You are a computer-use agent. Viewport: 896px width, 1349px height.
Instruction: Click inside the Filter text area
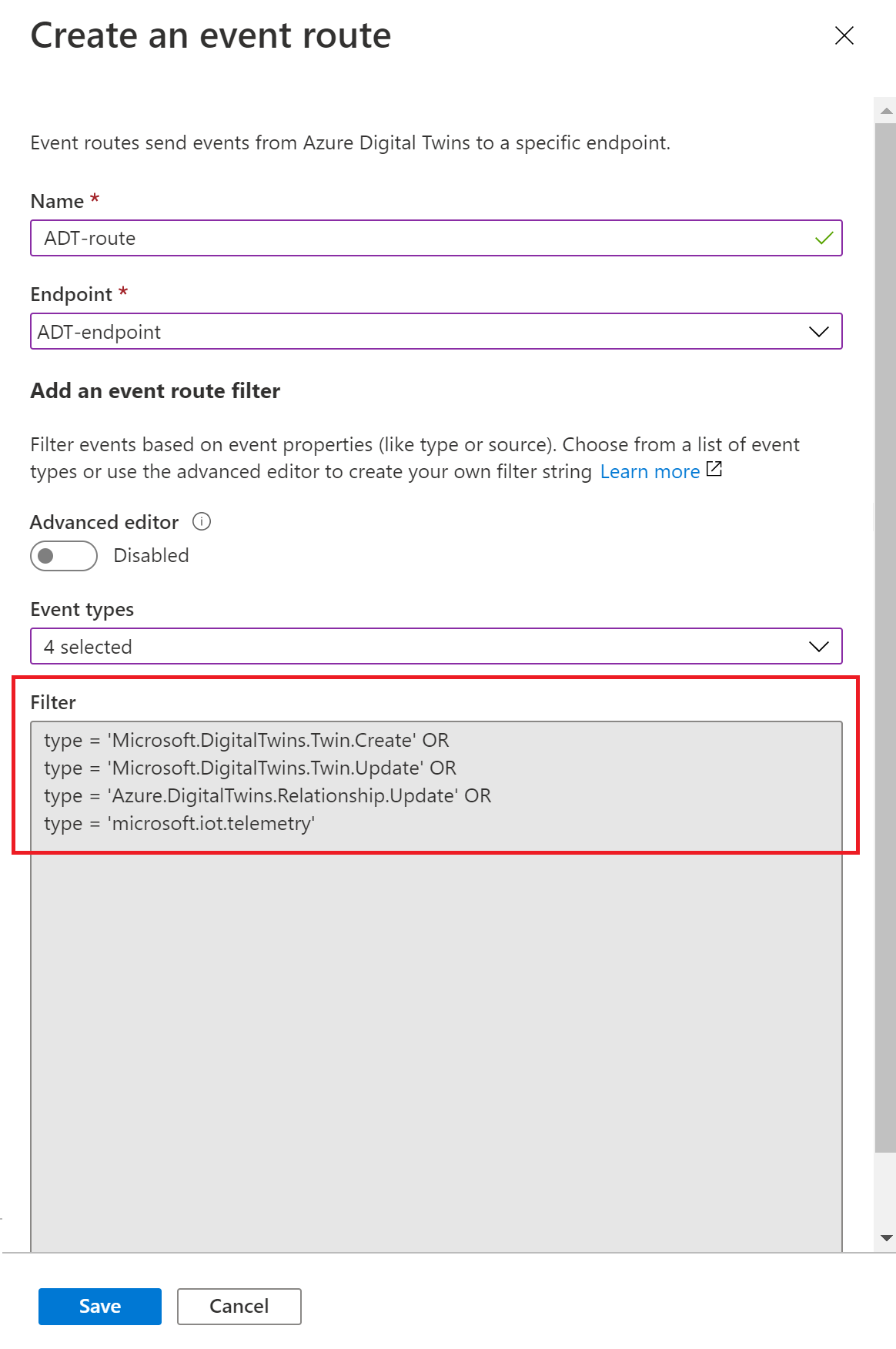click(436, 986)
